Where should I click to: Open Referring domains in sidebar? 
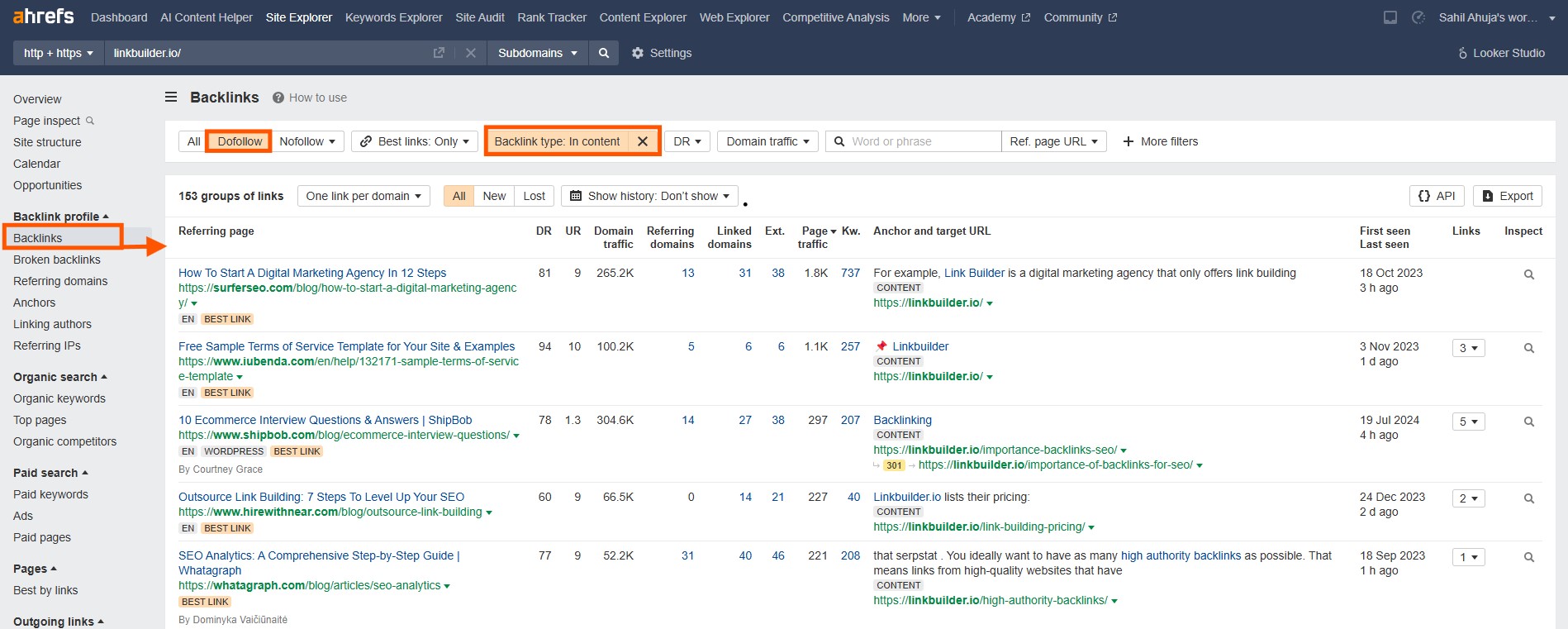60,281
